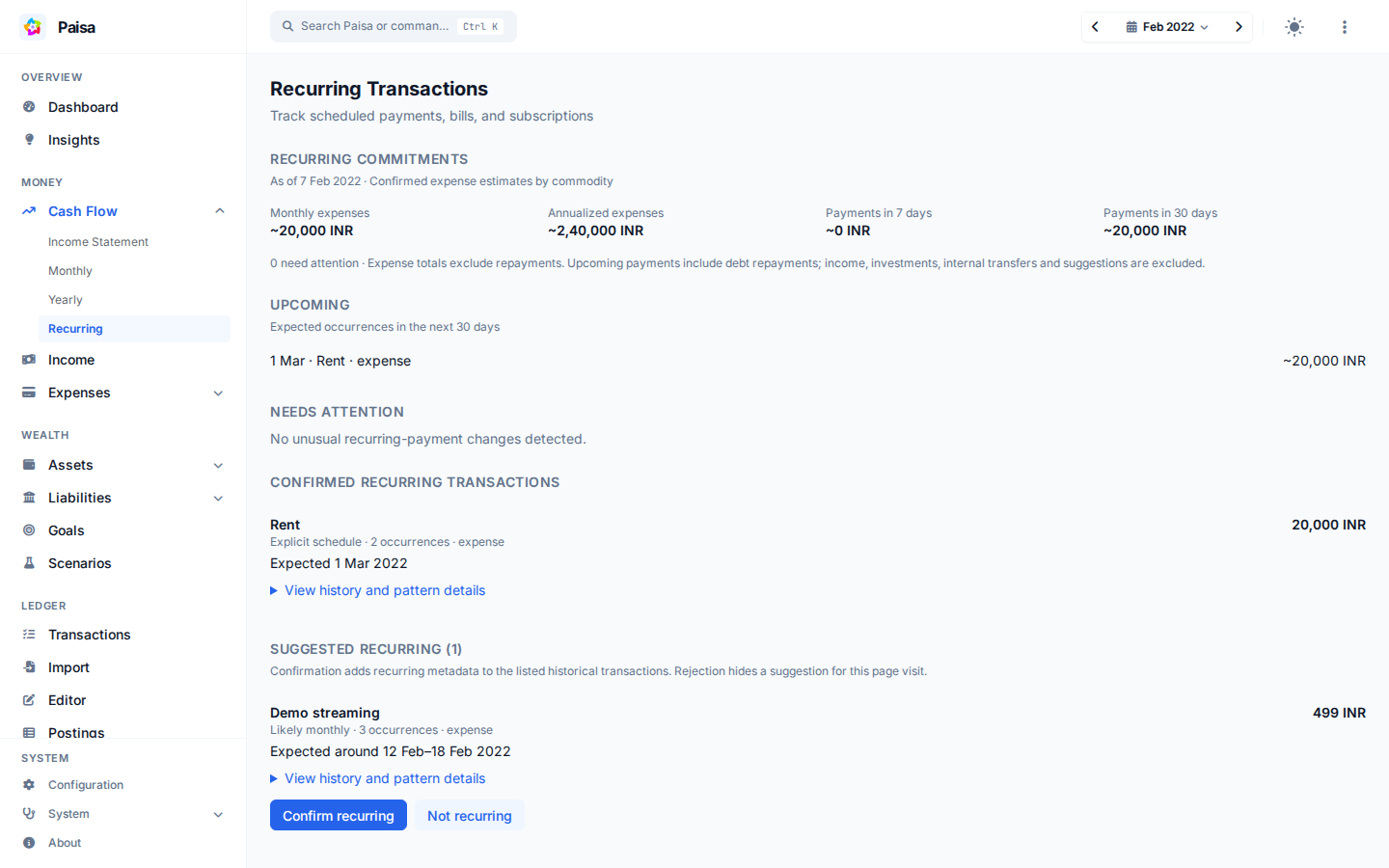This screenshot has height=868, width=1389.
Task: Click the 499 INR amount for Demo streaming
Action: pyautogui.click(x=1339, y=713)
